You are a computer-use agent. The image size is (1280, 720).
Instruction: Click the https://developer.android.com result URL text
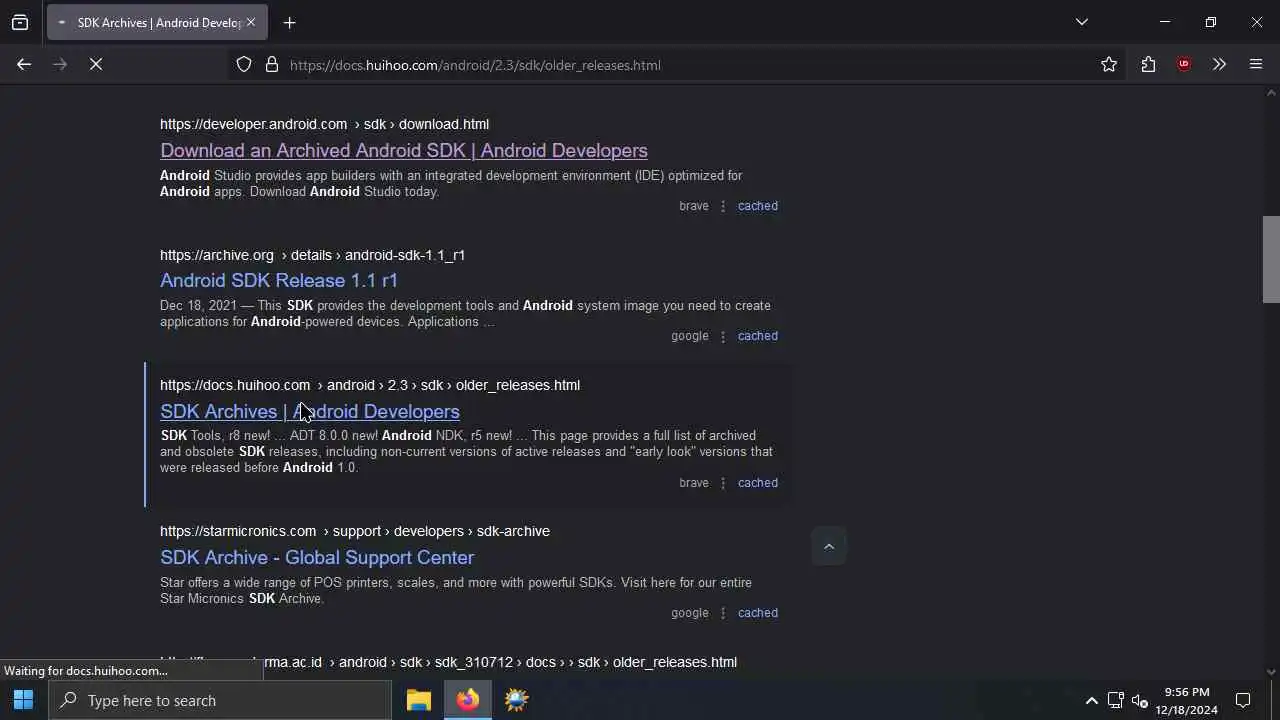pos(253,124)
